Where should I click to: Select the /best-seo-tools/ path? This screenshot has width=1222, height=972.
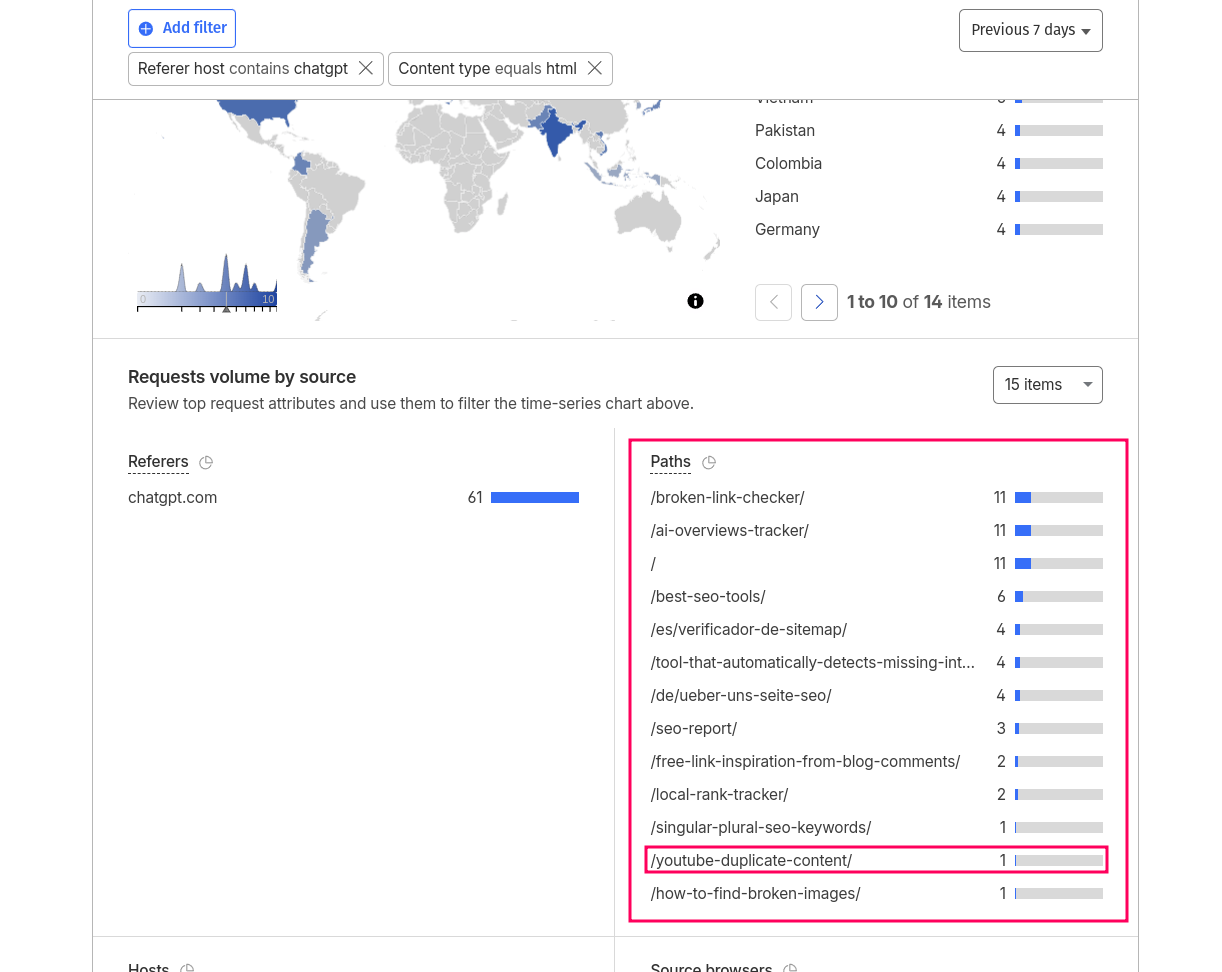click(x=708, y=596)
